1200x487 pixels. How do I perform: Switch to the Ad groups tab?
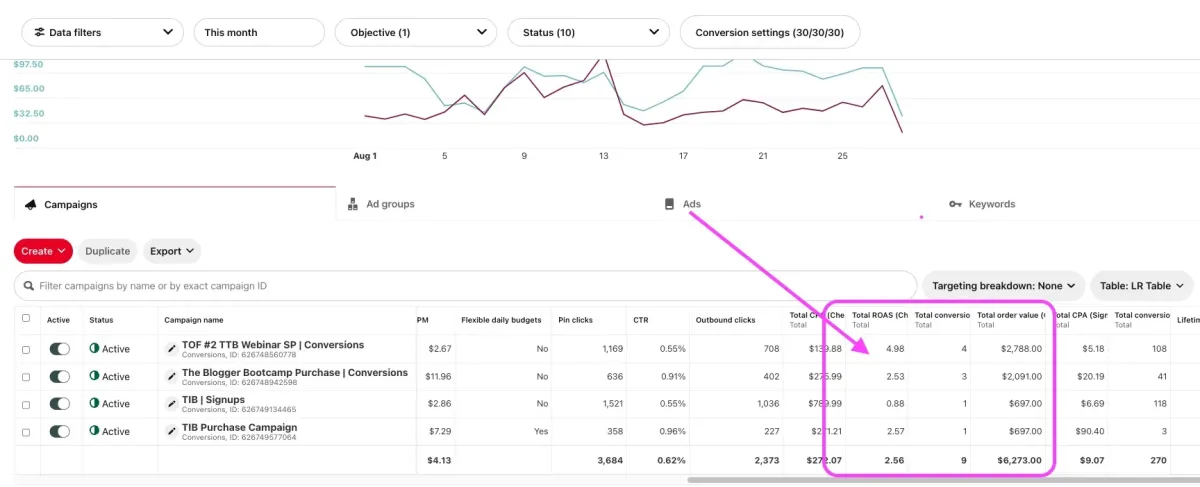click(x=390, y=204)
